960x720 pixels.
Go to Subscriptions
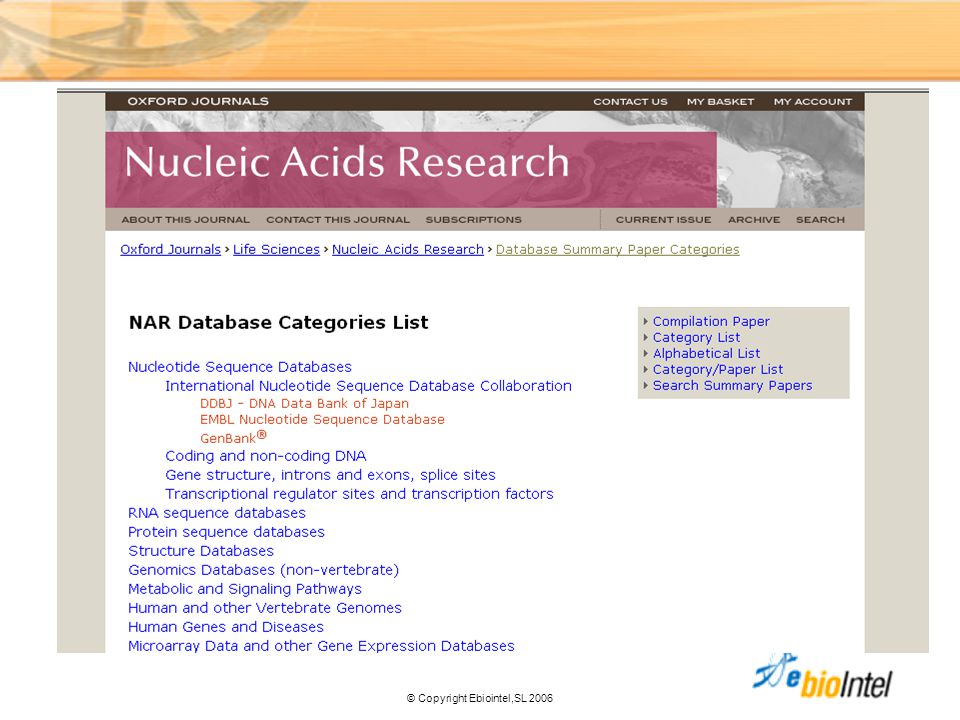pyautogui.click(x=473, y=220)
